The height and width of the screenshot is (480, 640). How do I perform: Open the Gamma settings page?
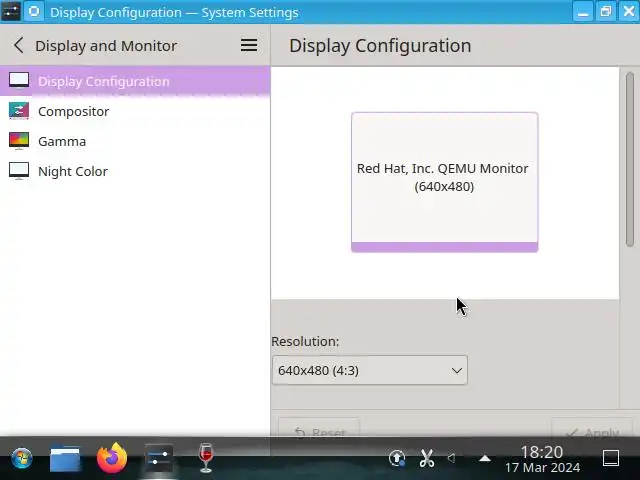coord(135,141)
